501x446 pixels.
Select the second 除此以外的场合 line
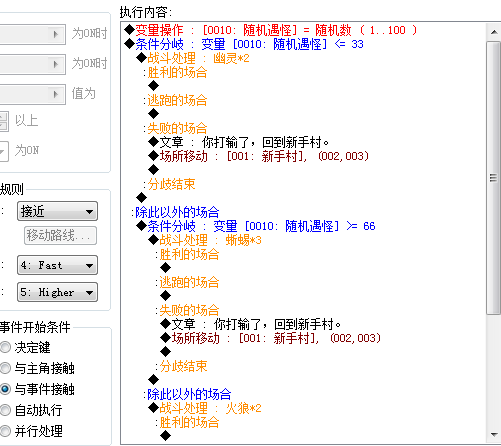click(187, 394)
